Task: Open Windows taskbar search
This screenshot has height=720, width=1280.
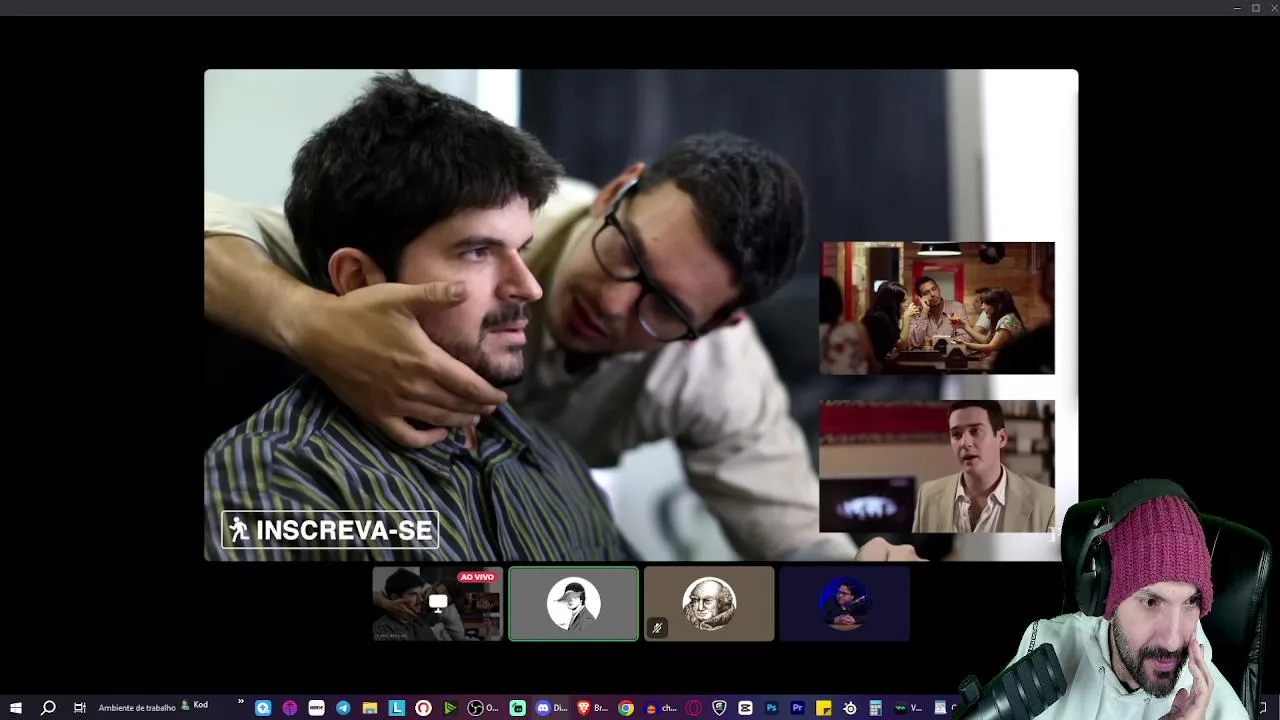Action: (x=47, y=708)
